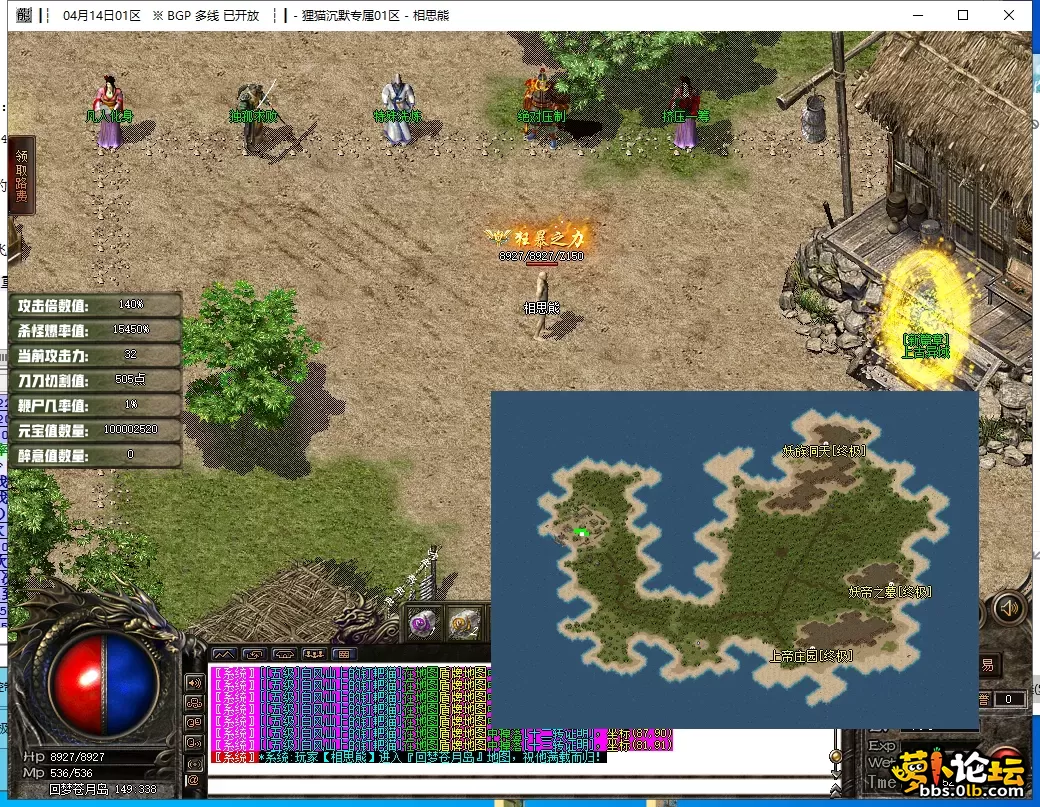1040x807 pixels.
Task: Click the Exp label in status panel
Action: [x=882, y=745]
